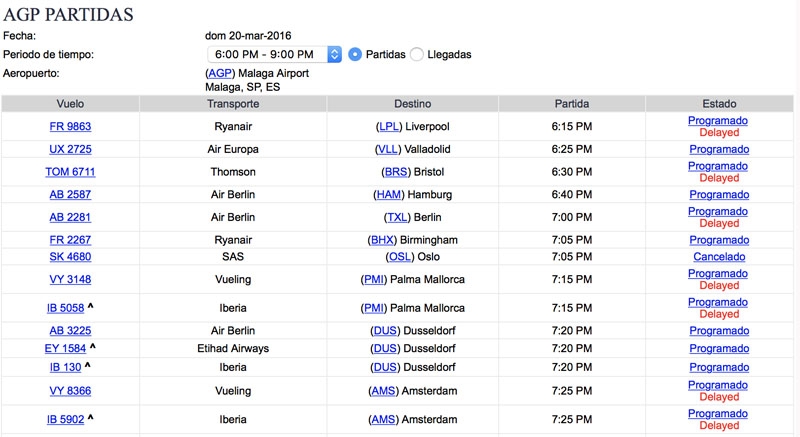The width and height of the screenshot is (800, 437).
Task: Open flight UX 2725 details
Action: pos(70,149)
